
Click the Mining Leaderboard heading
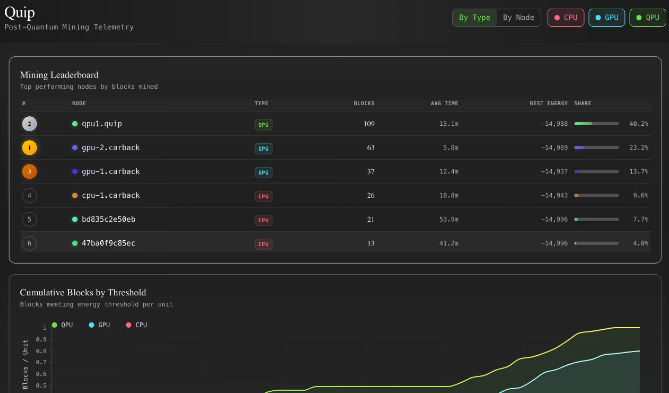[x=59, y=75]
